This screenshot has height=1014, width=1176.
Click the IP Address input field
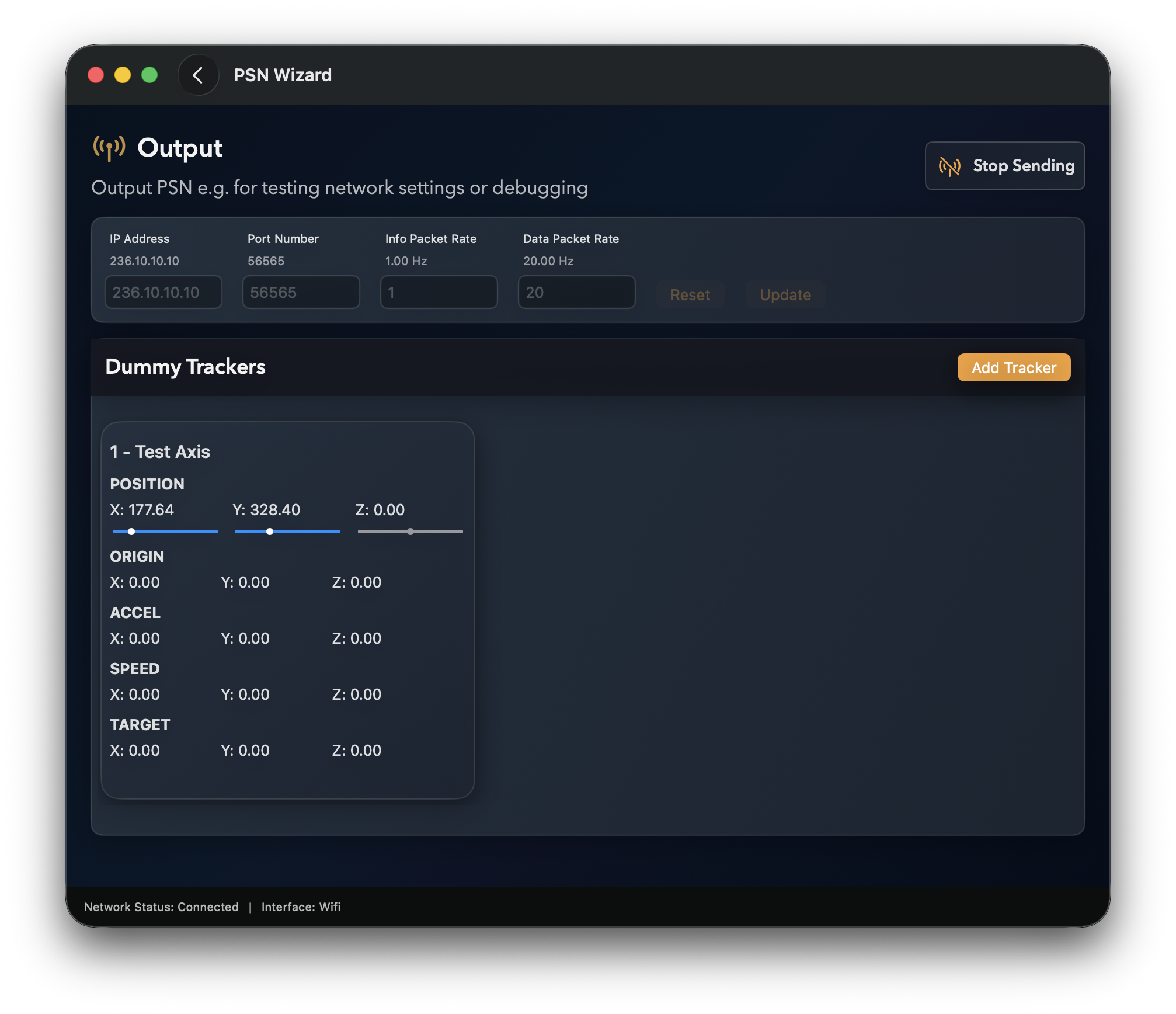[163, 292]
